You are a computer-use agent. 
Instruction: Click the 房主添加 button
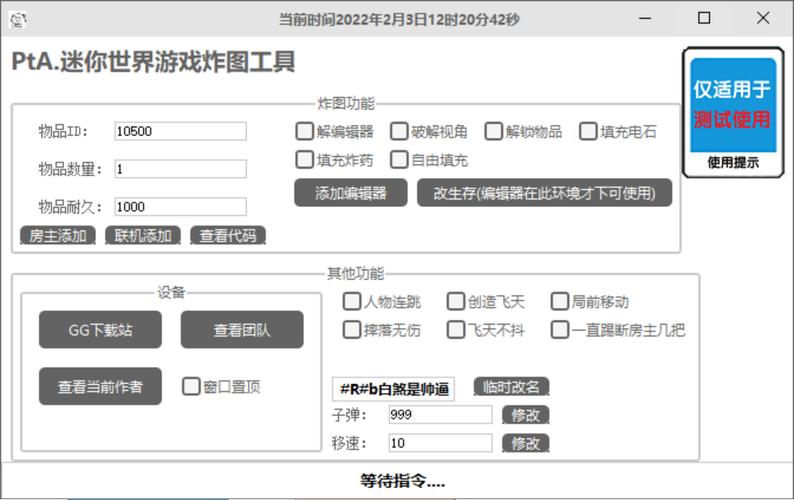[58, 236]
